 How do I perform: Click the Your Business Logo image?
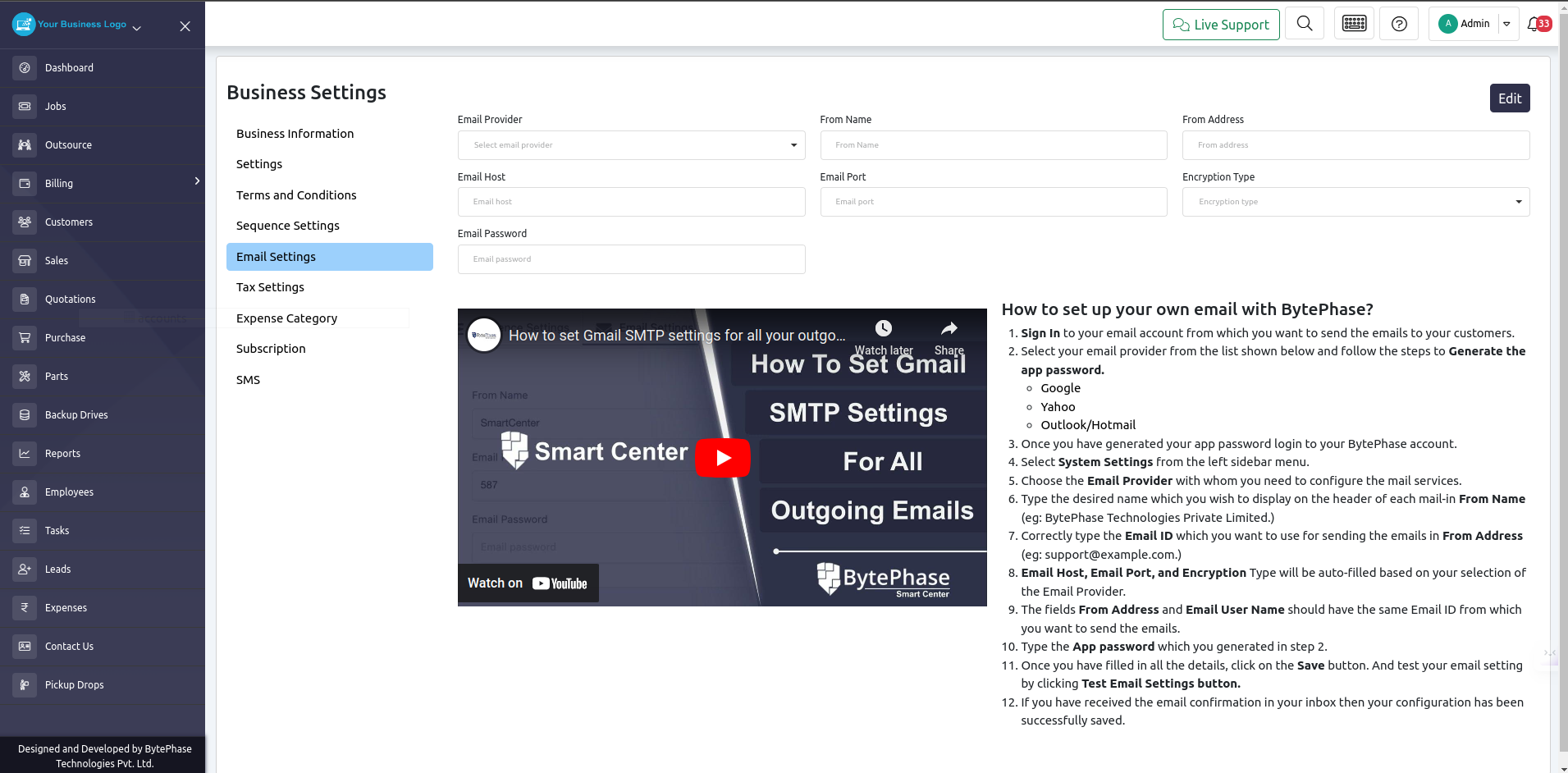[70, 25]
